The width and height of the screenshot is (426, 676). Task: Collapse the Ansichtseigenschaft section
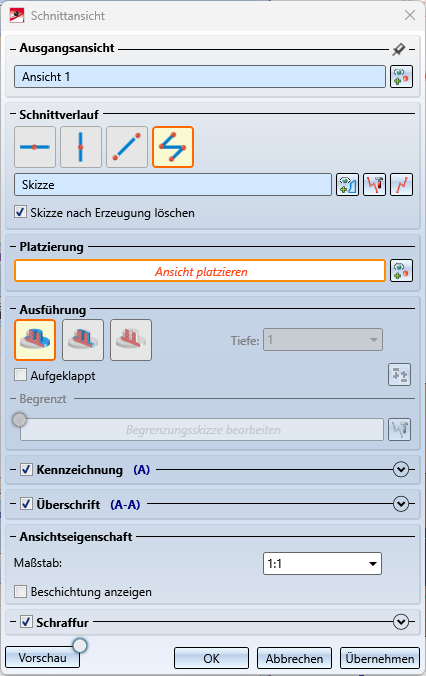pyautogui.click(x=13, y=537)
